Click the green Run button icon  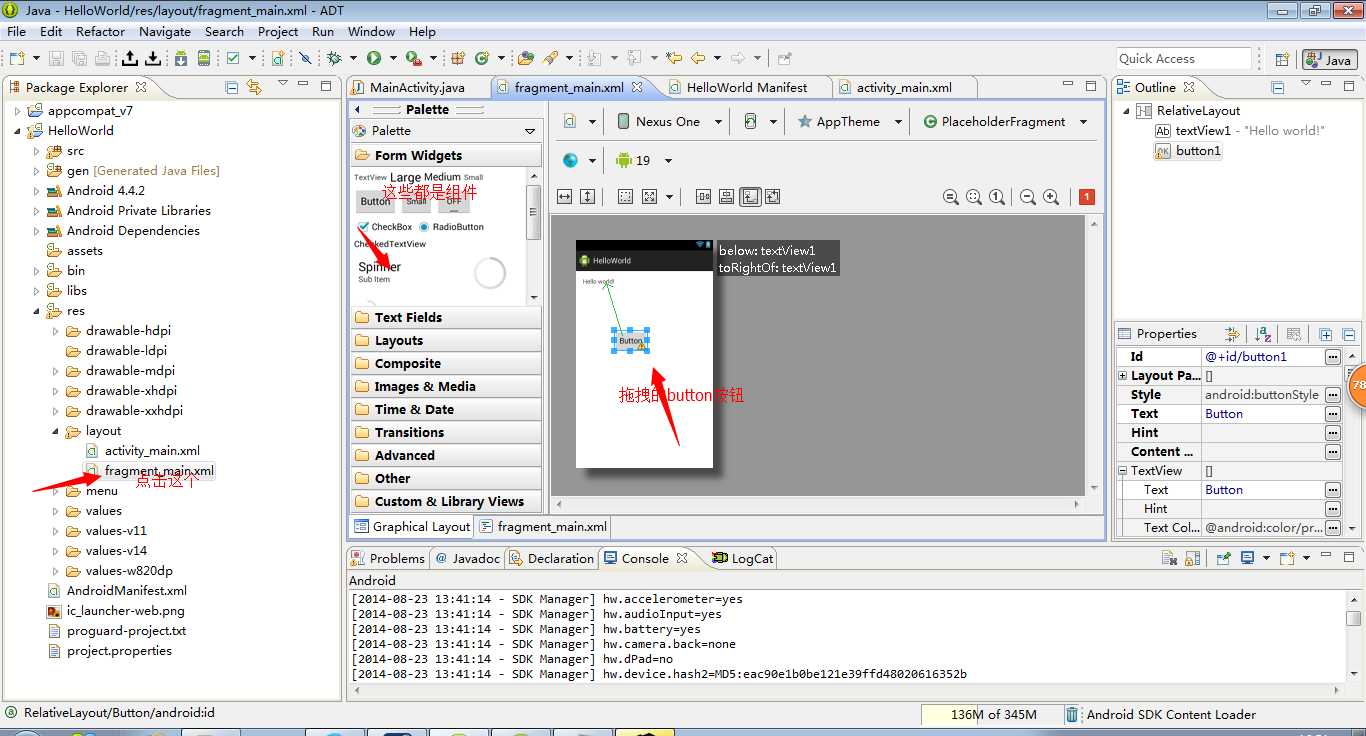(x=374, y=58)
